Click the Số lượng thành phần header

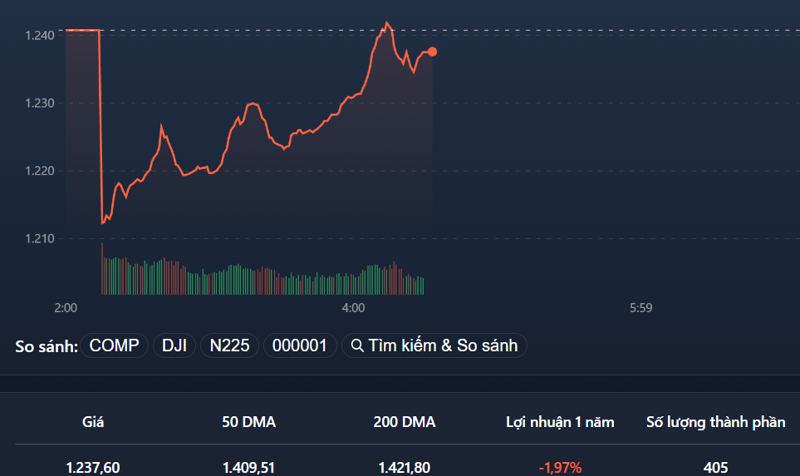pos(716,422)
